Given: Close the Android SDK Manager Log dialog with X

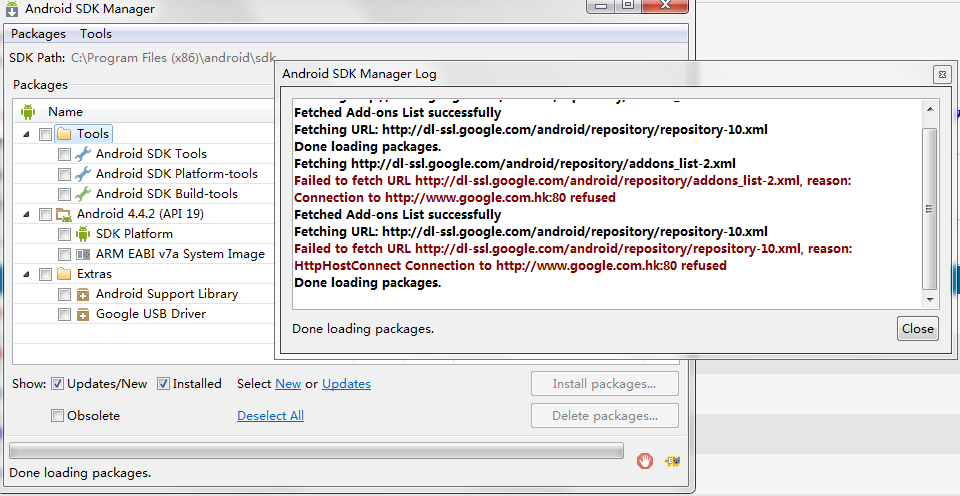Looking at the screenshot, I should (x=942, y=74).
